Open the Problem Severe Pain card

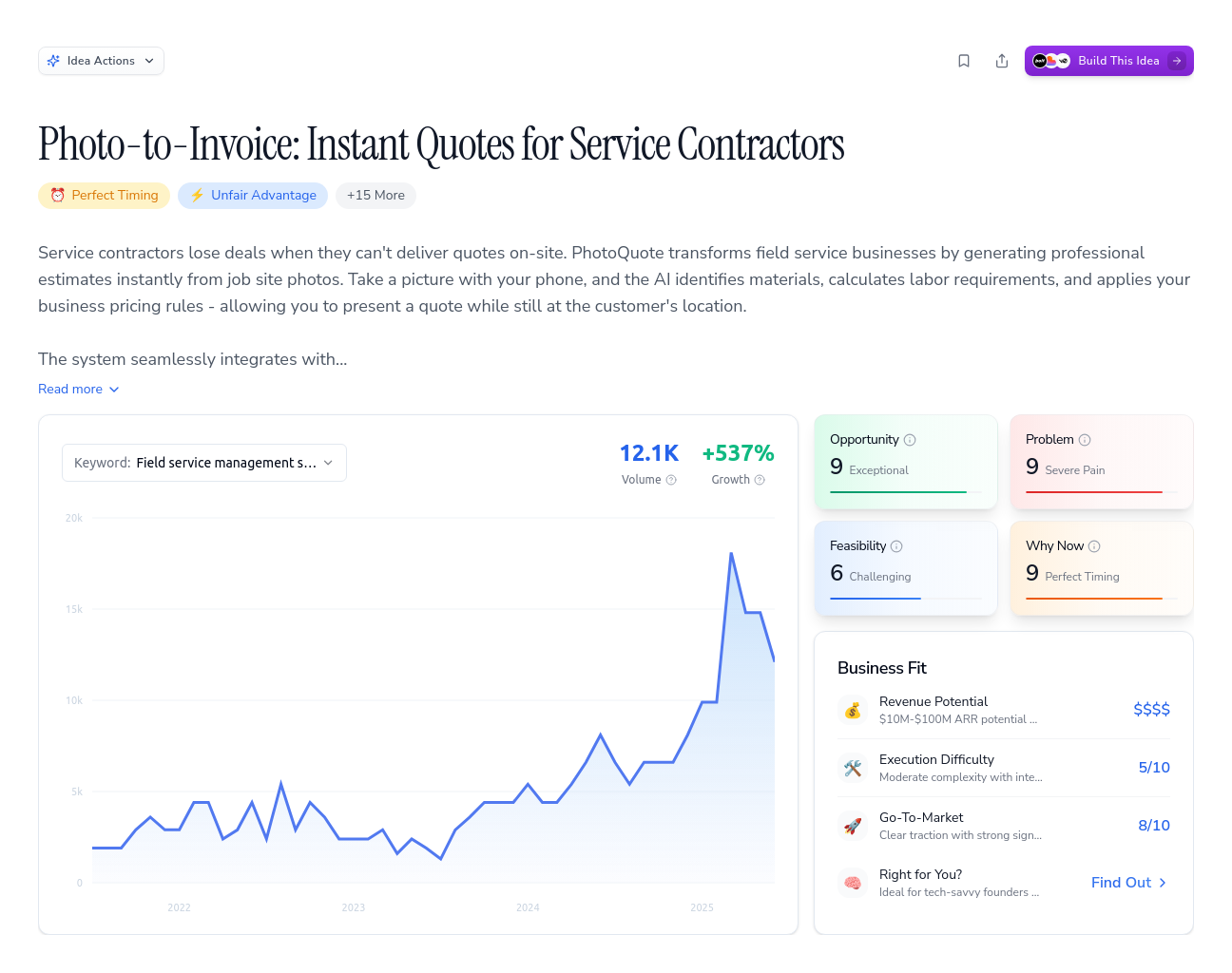pos(1102,462)
